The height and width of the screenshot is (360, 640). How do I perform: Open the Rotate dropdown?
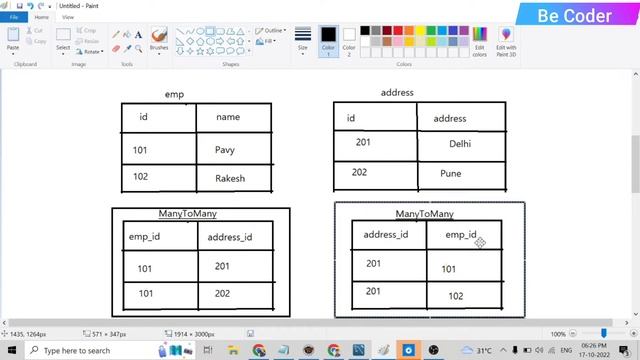point(90,52)
